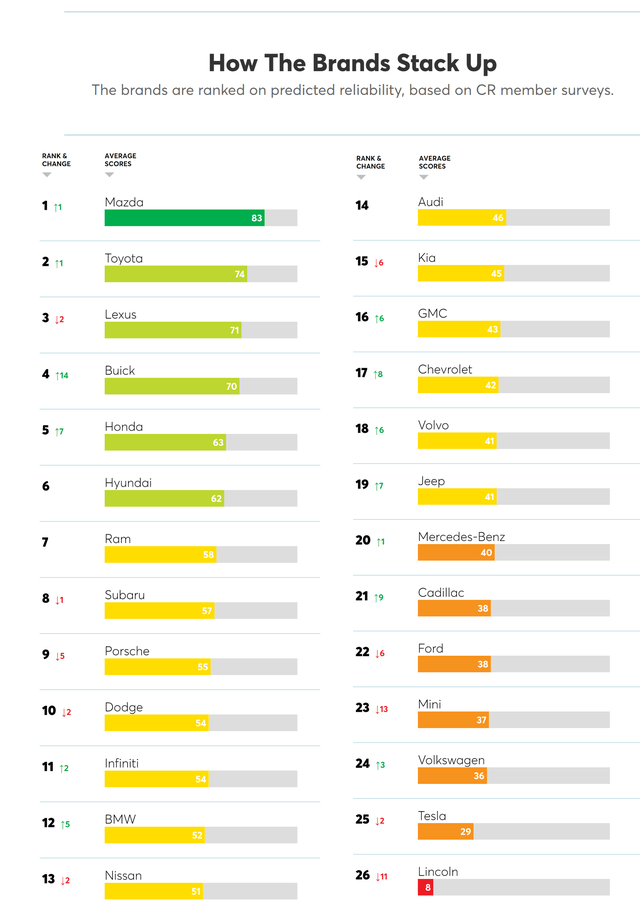The width and height of the screenshot is (640, 911).
Task: Select Chevrolet's green up-8 rank arrow
Action: (x=375, y=374)
